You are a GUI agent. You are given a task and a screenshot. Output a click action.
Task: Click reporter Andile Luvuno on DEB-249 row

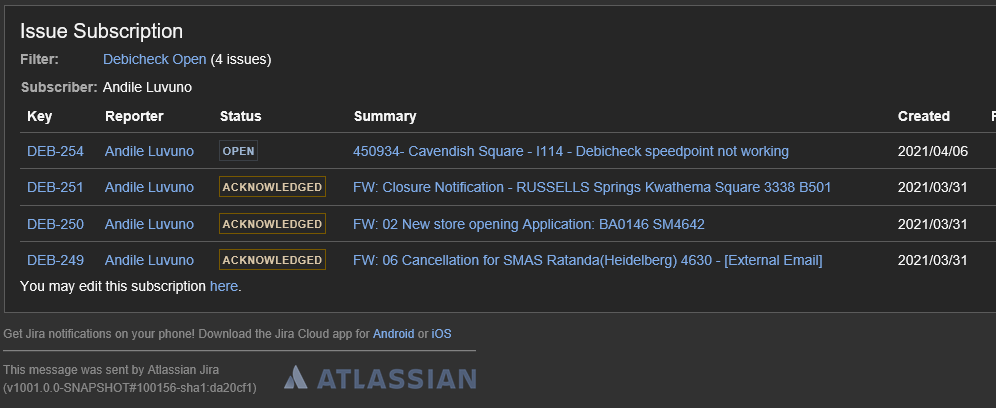tap(149, 260)
